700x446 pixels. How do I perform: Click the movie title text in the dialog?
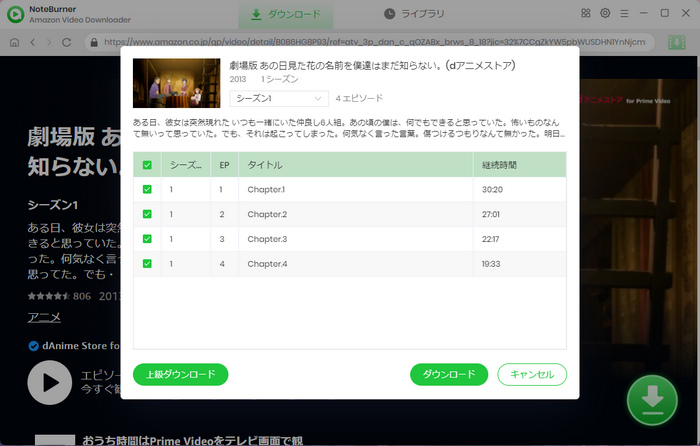coord(372,66)
